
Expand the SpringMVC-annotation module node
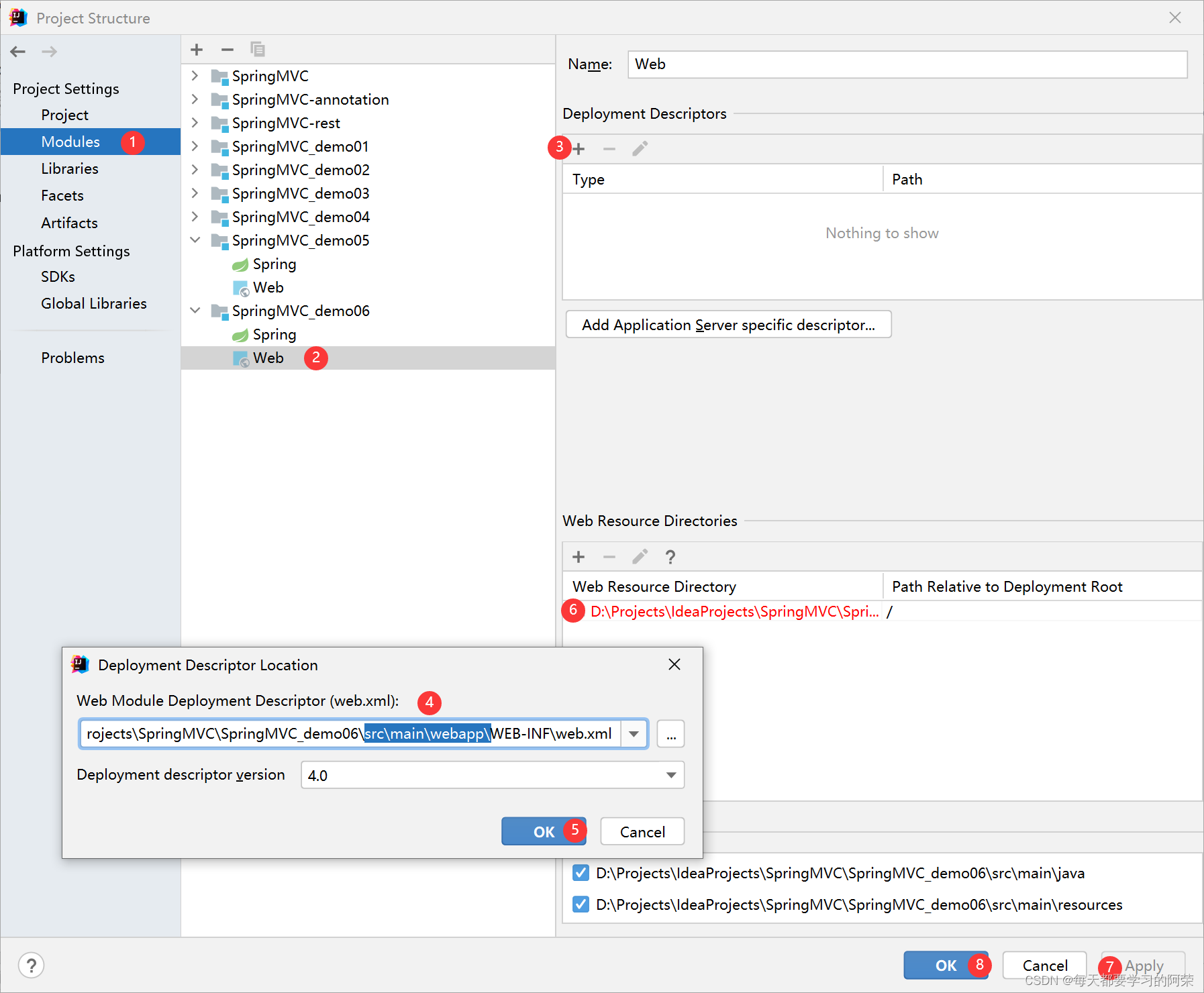(x=195, y=99)
